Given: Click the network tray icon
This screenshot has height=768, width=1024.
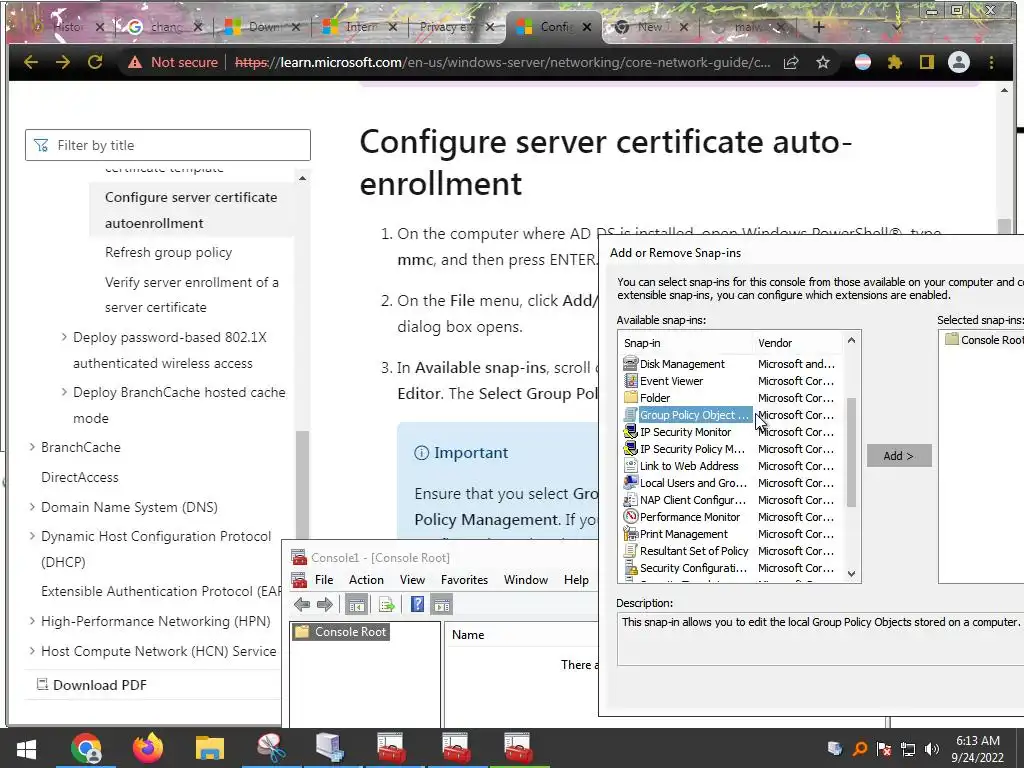Looking at the screenshot, I should click(x=908, y=749).
